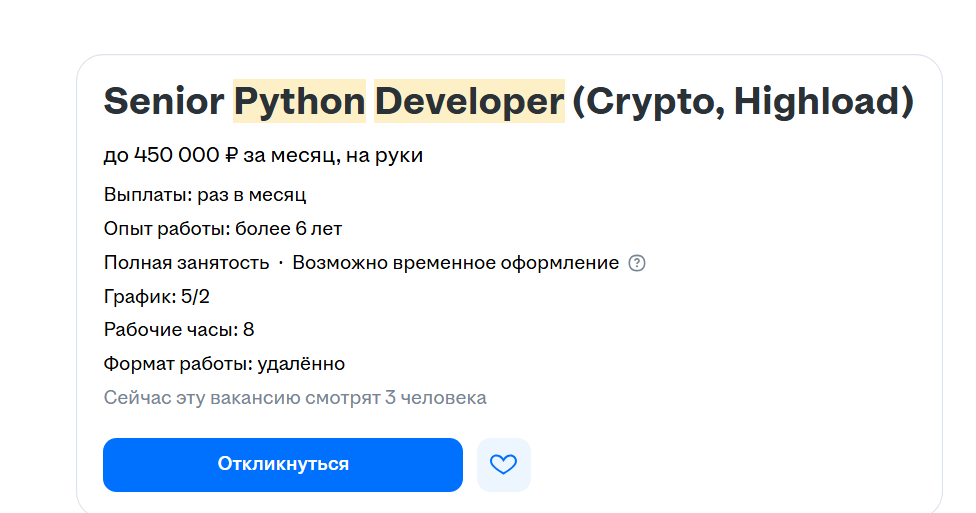Click the 'Рабочие часы: 8' line
This screenshot has width=976, height=513.
tap(179, 329)
